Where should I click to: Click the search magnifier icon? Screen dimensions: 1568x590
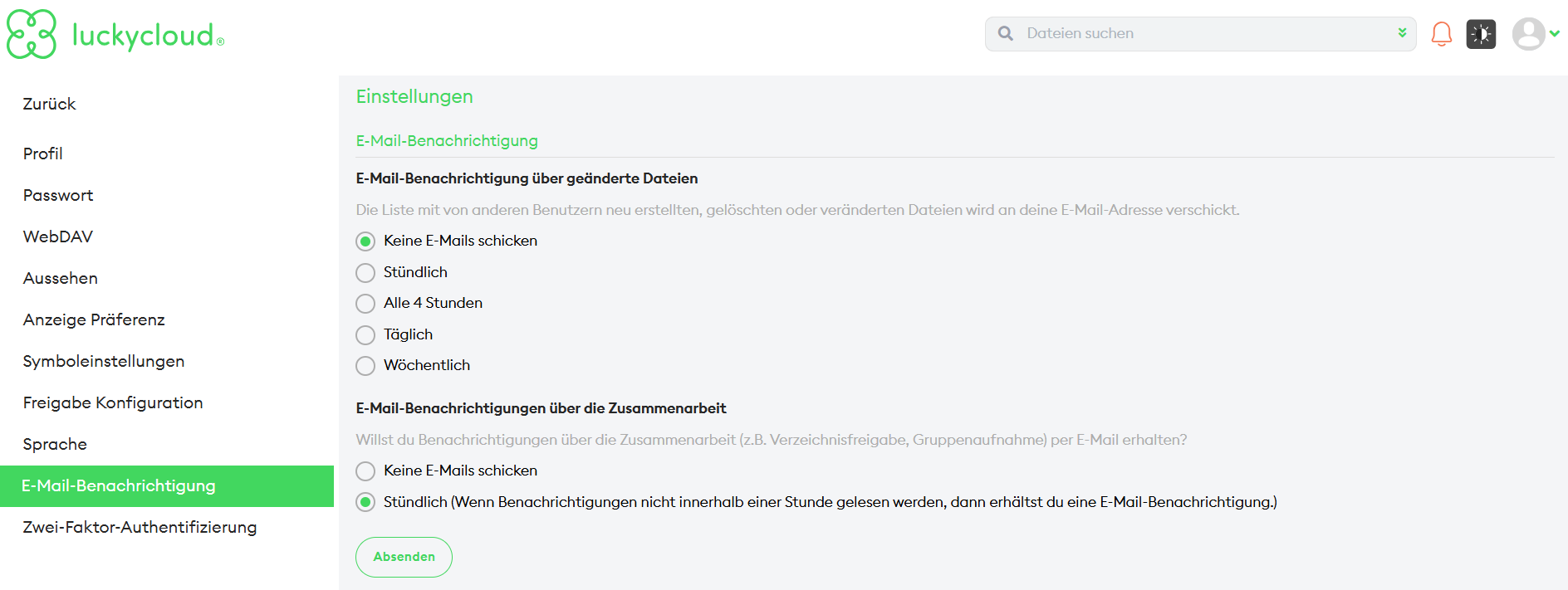click(x=1006, y=34)
